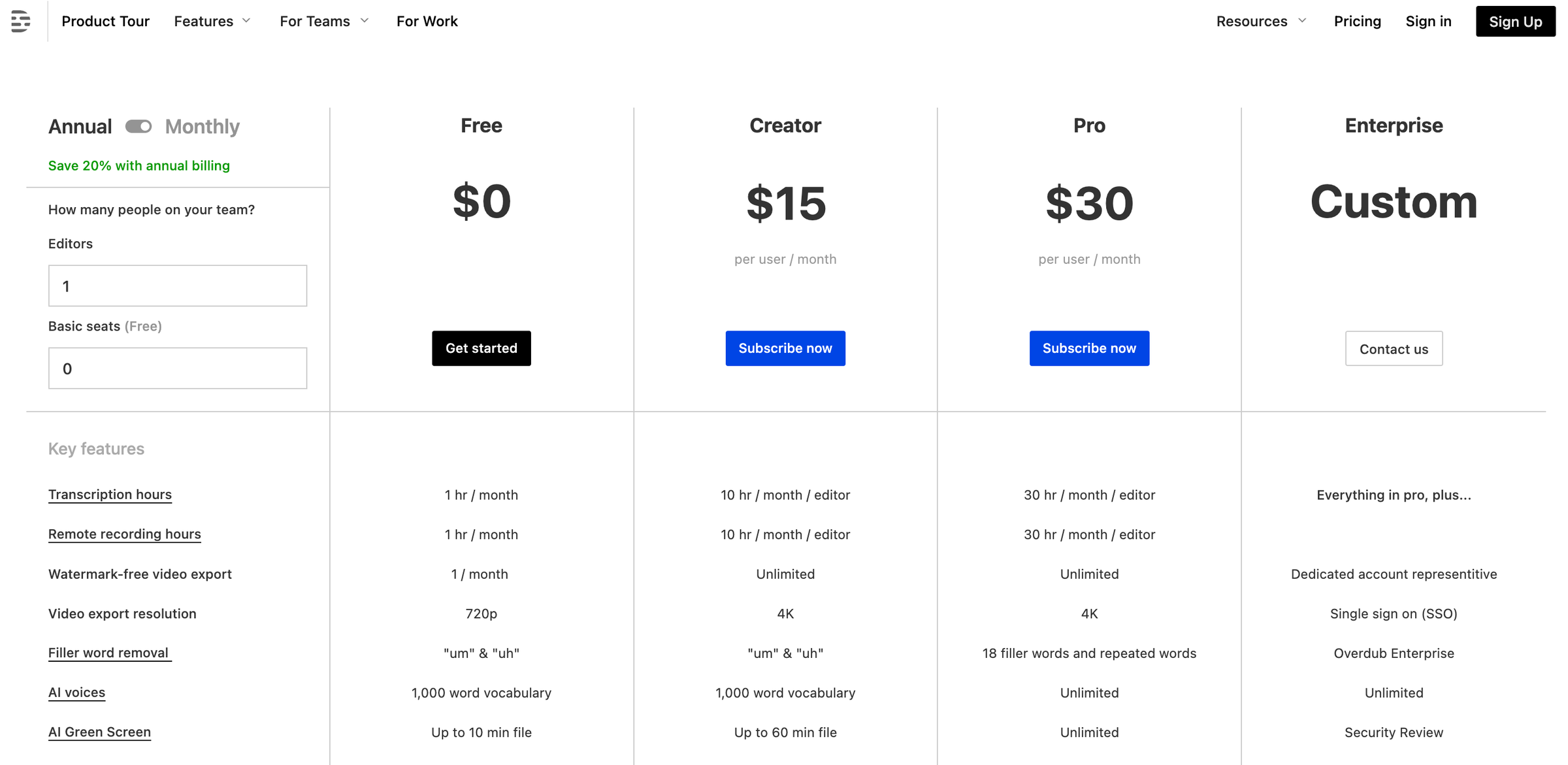The height and width of the screenshot is (765, 1568).
Task: Expand the Resources dropdown menu
Action: tap(1260, 21)
